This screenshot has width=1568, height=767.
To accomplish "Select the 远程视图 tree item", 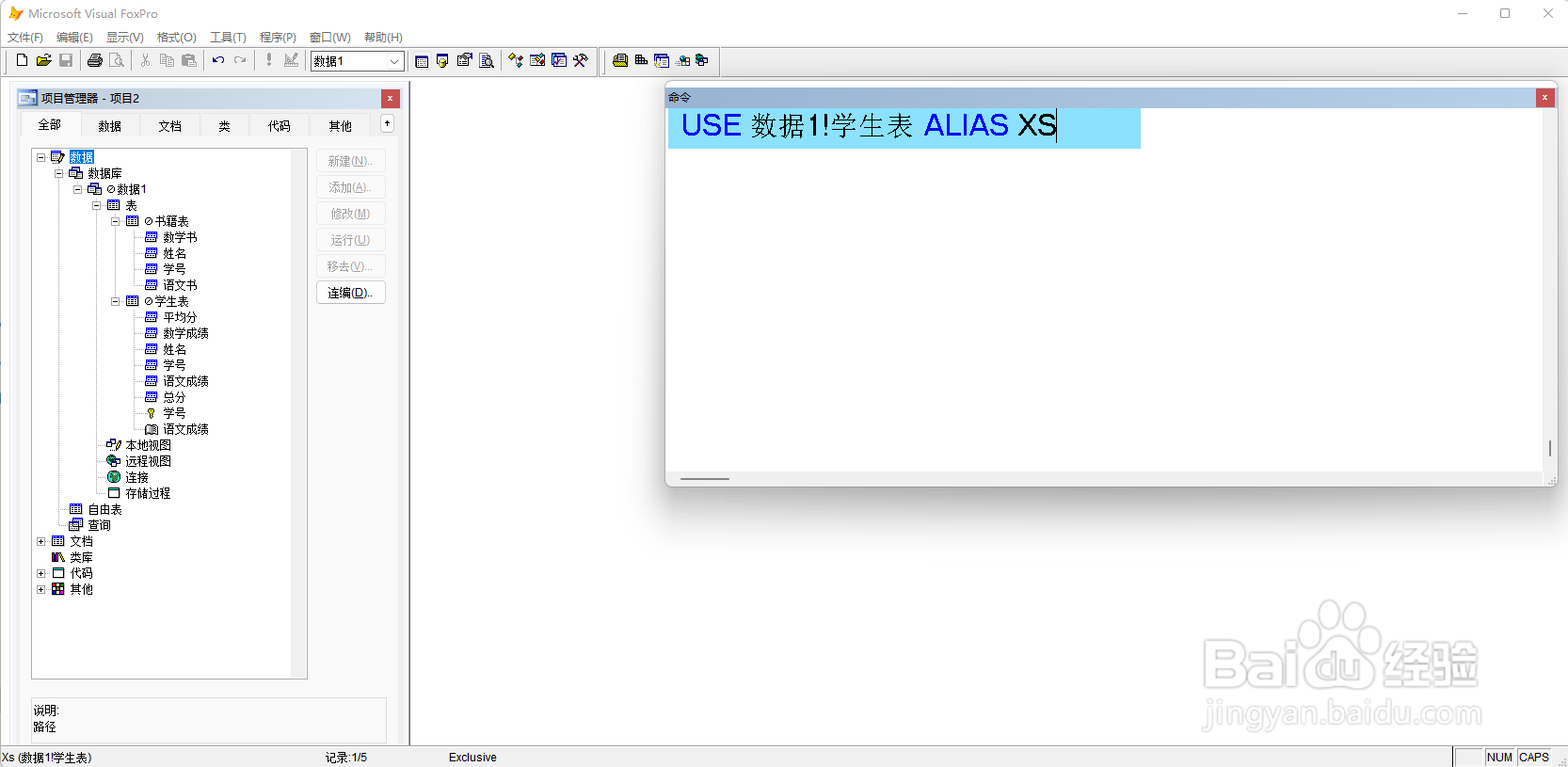I will pos(148,461).
